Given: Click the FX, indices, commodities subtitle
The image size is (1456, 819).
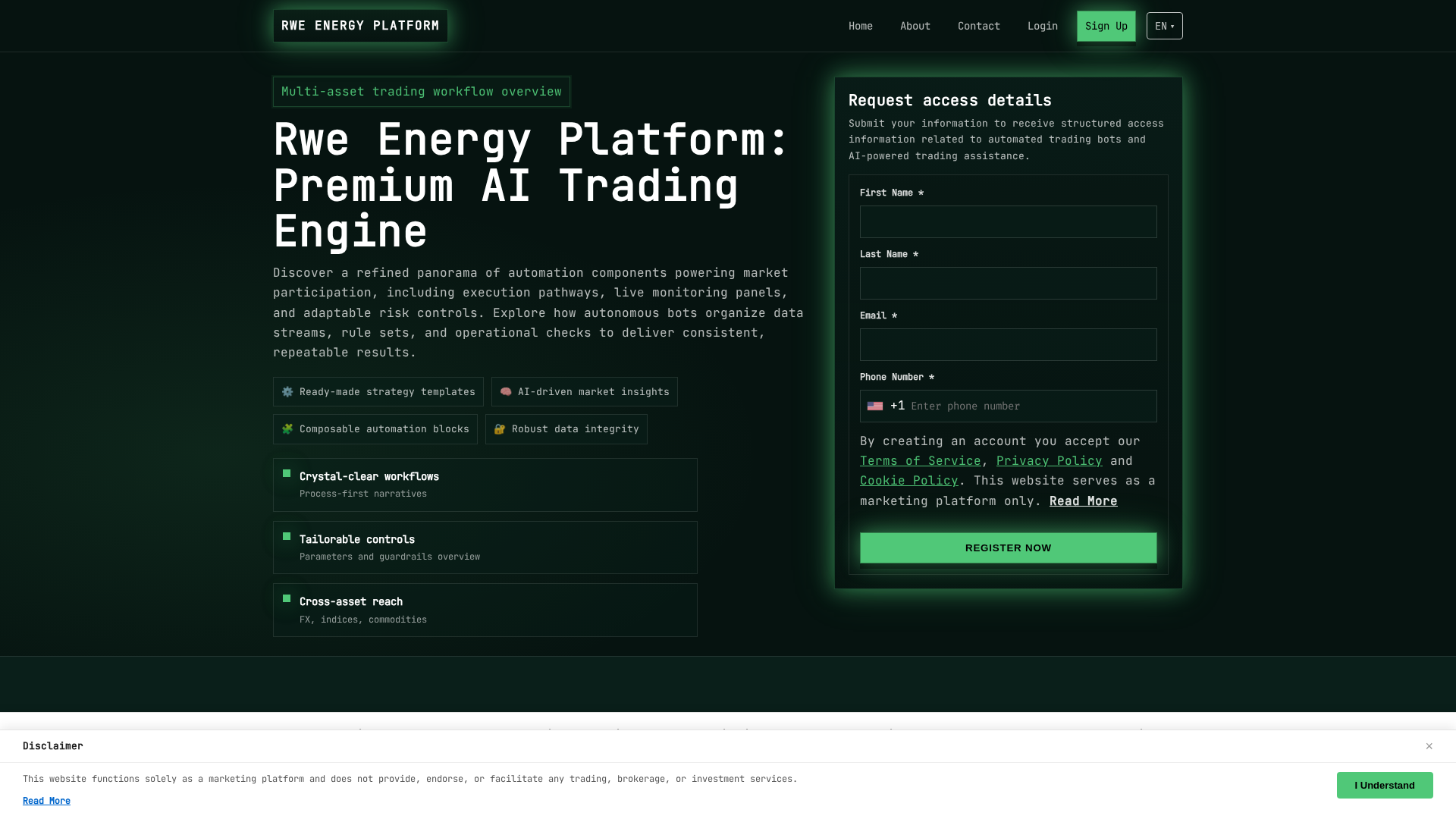Looking at the screenshot, I should point(363,620).
